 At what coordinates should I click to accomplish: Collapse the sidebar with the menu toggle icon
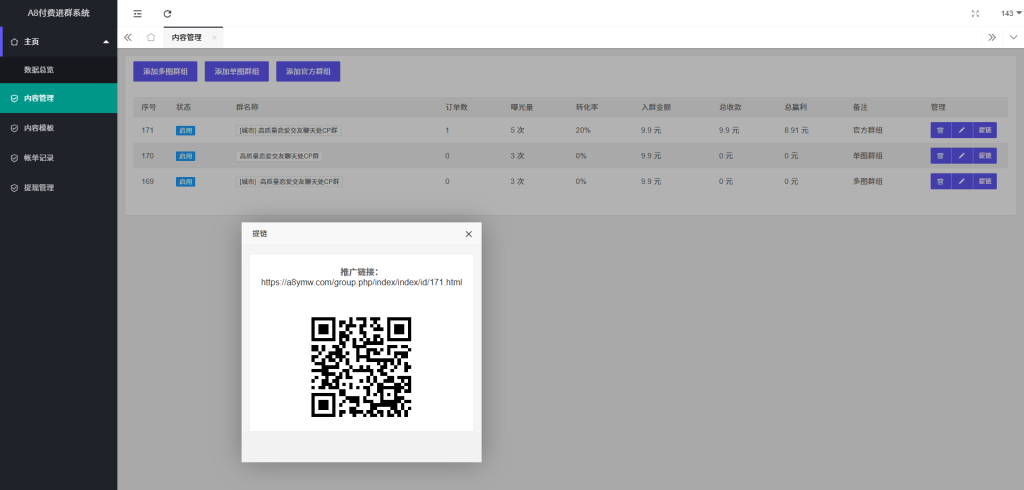pos(137,14)
